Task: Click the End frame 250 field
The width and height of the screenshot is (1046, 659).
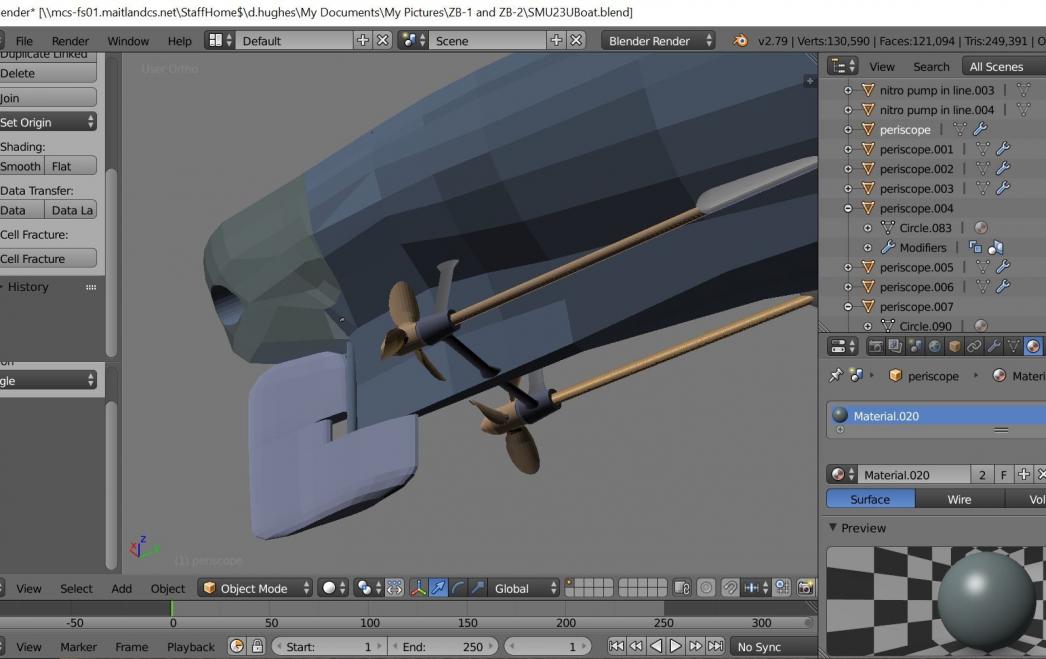Action: (x=442, y=647)
